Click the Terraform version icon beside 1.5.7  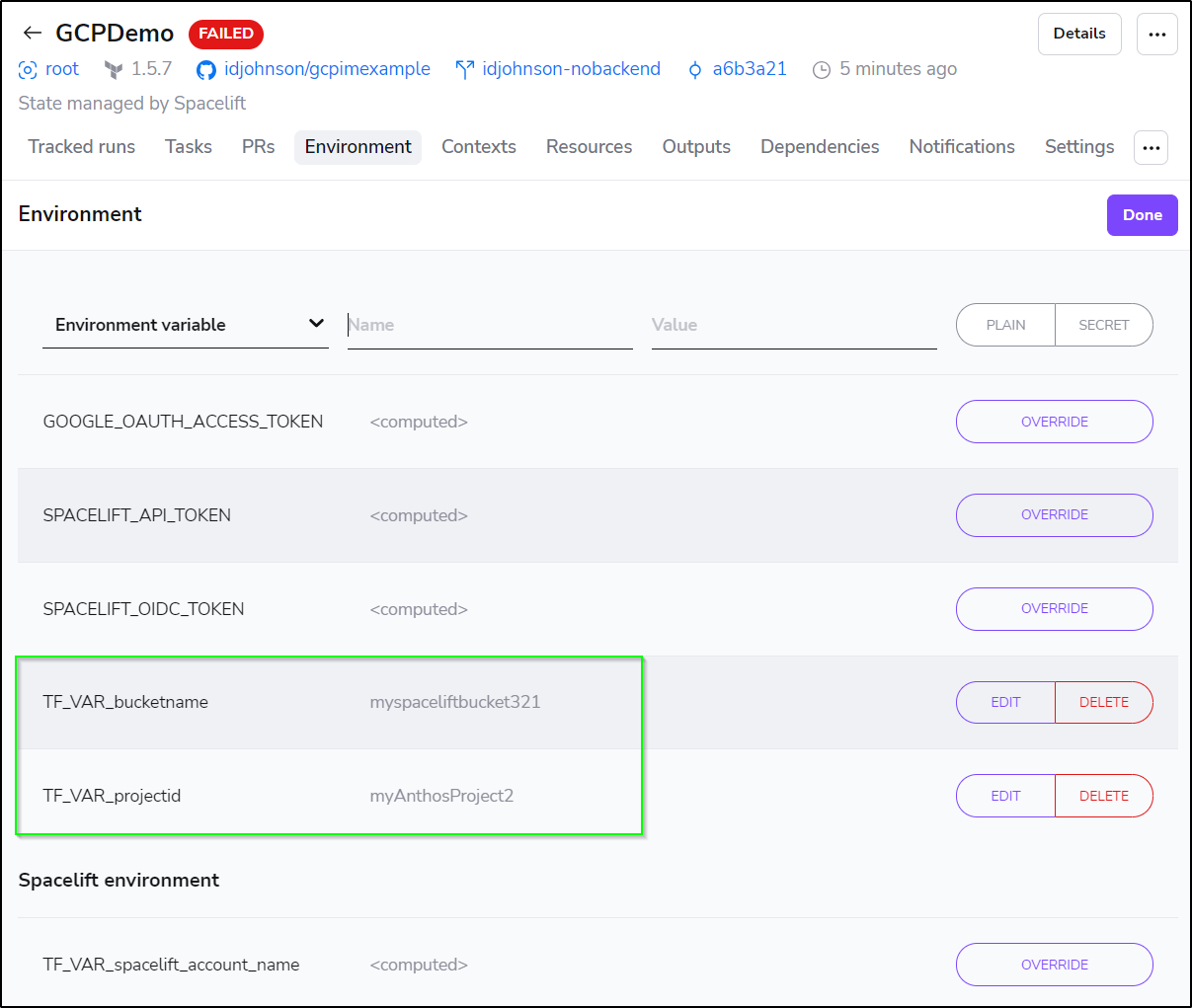click(114, 69)
